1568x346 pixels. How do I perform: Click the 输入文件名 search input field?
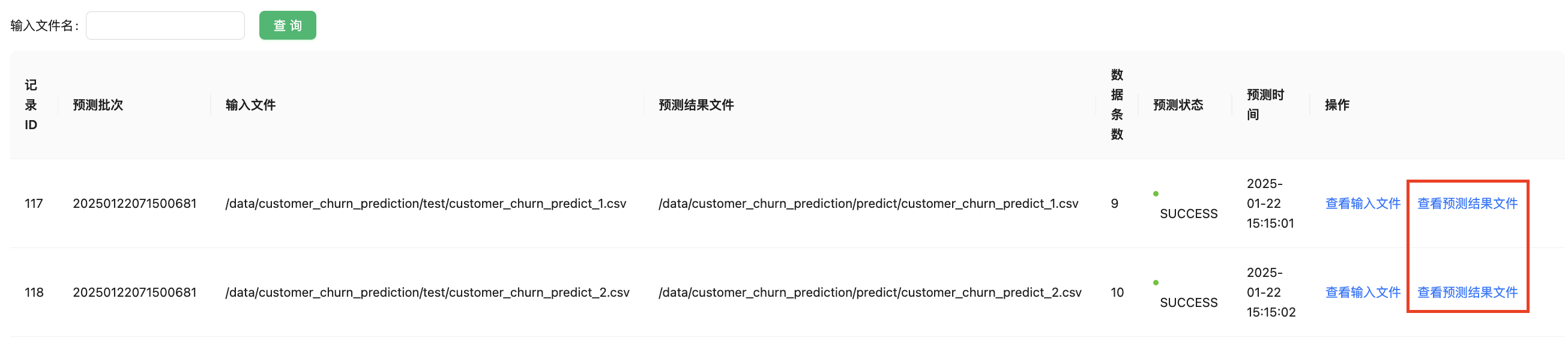165,26
